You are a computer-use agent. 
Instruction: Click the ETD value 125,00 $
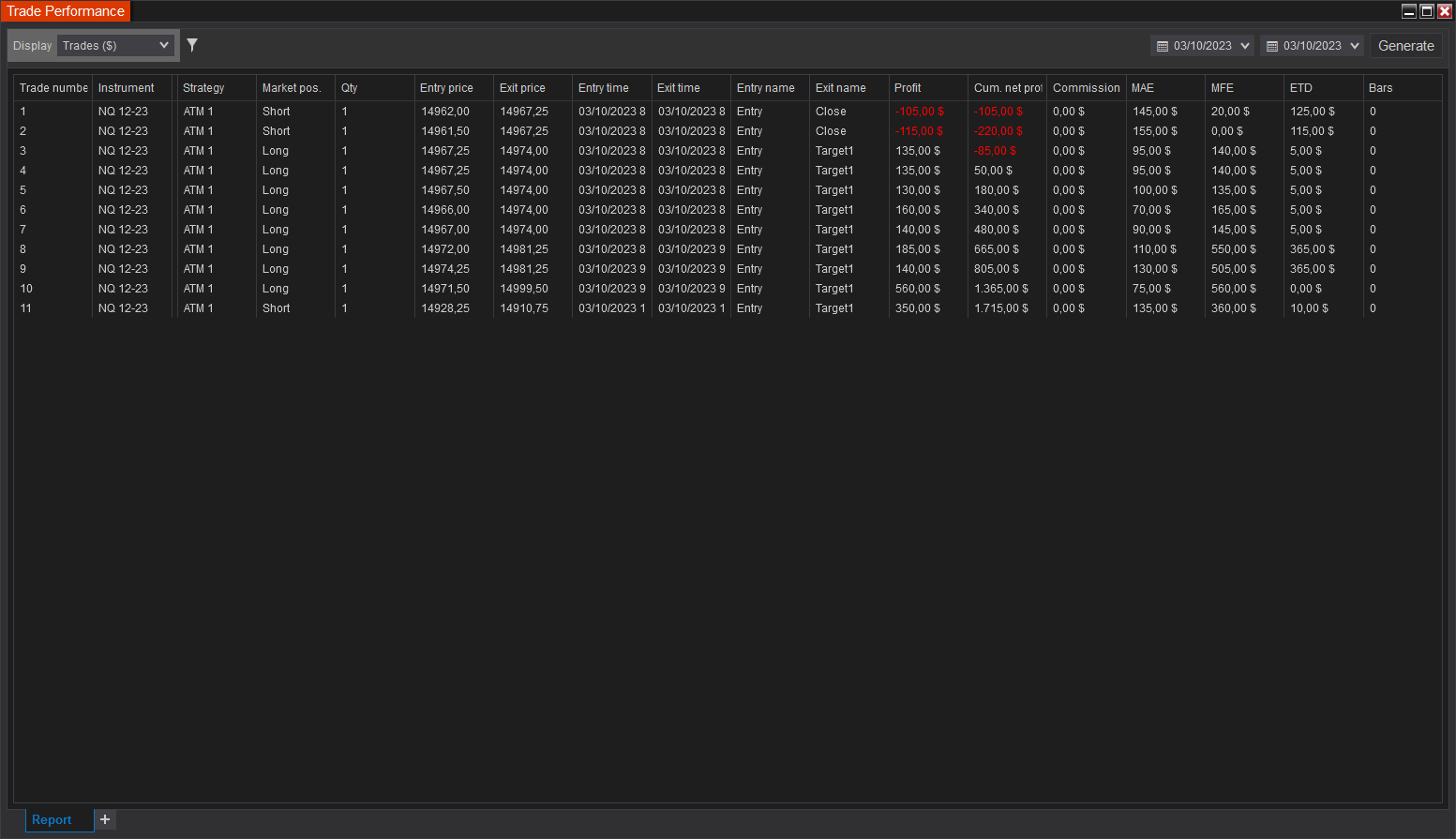click(1313, 112)
